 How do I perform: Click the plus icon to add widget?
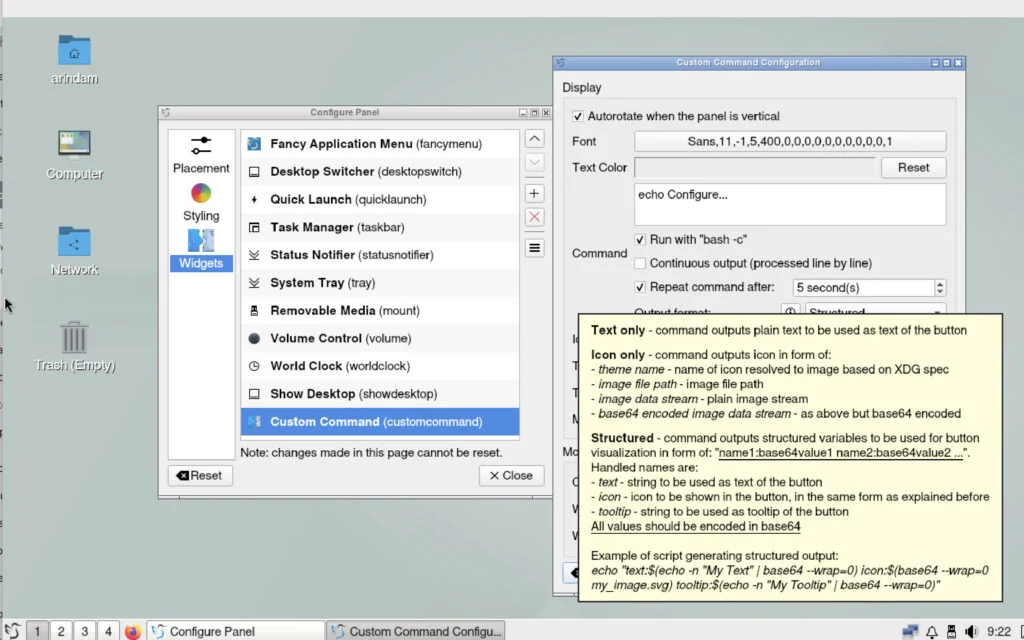pyautogui.click(x=535, y=193)
